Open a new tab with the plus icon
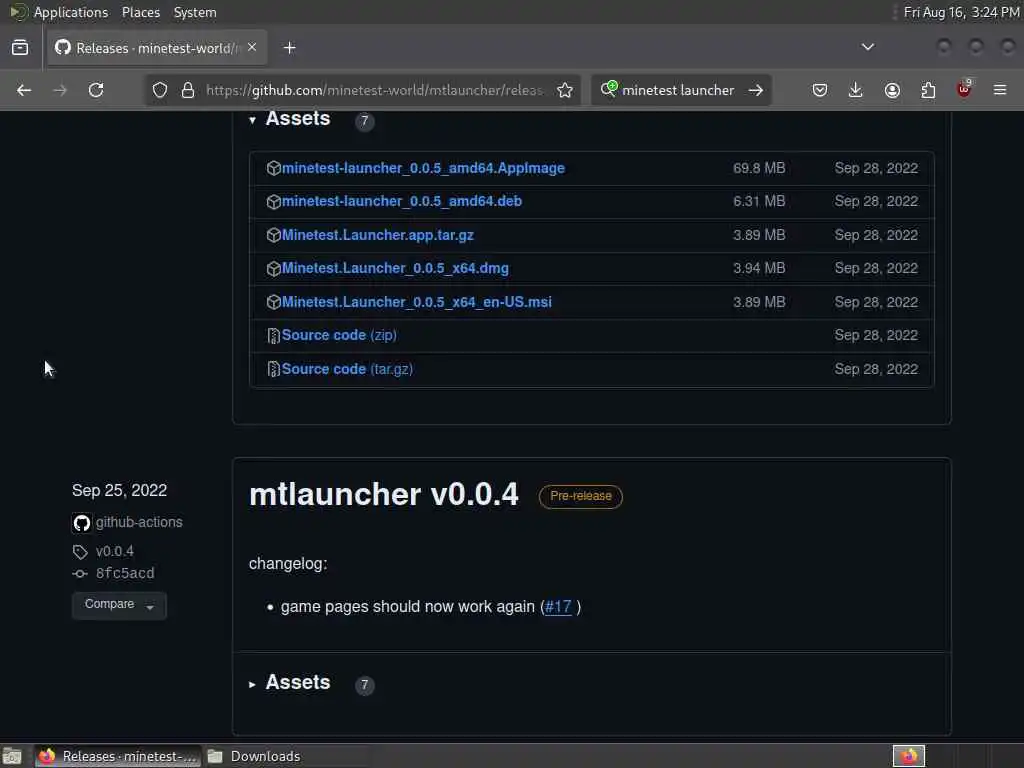The image size is (1024, 768). 290,48
